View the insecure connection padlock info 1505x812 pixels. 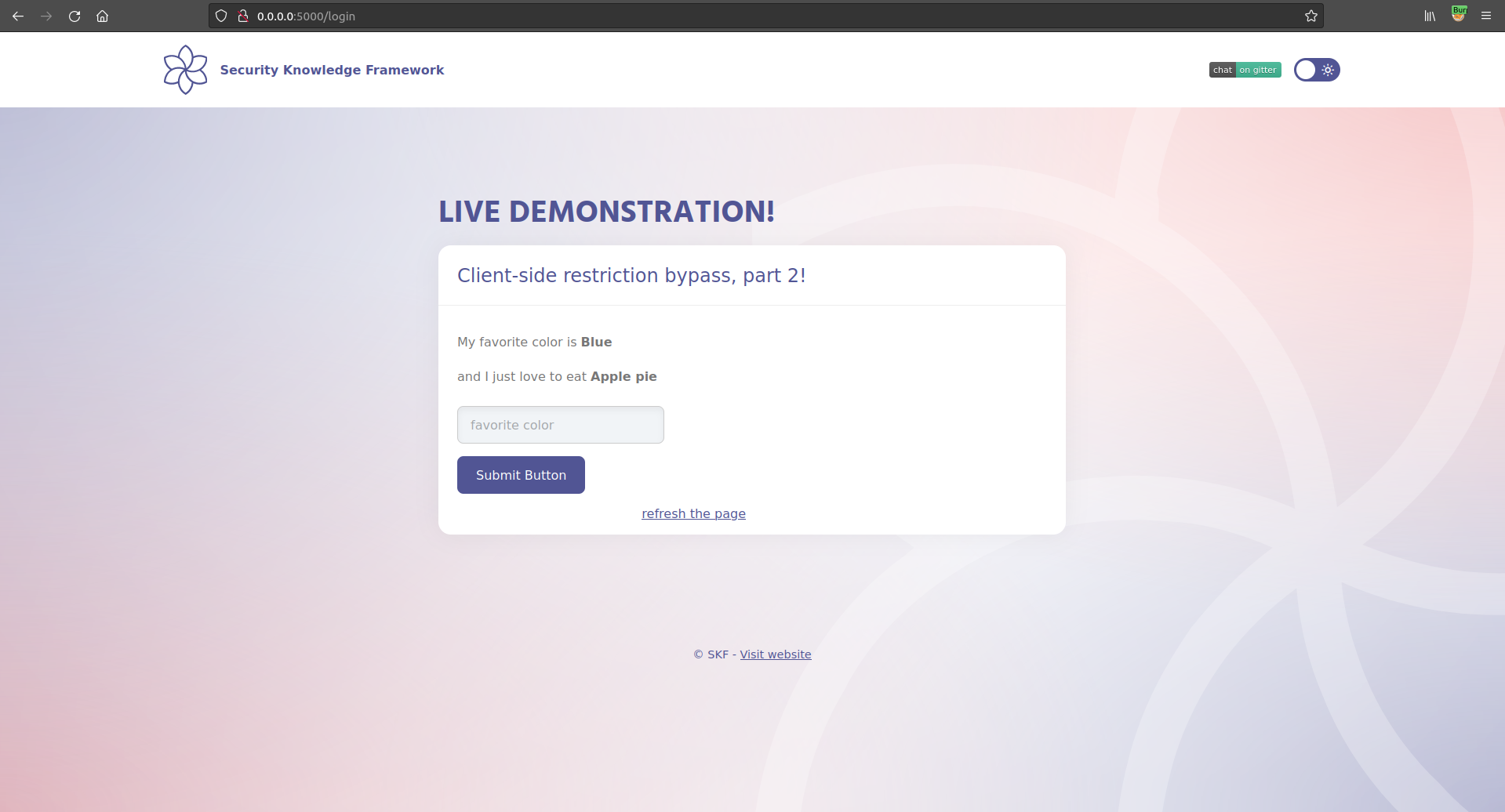point(243,16)
